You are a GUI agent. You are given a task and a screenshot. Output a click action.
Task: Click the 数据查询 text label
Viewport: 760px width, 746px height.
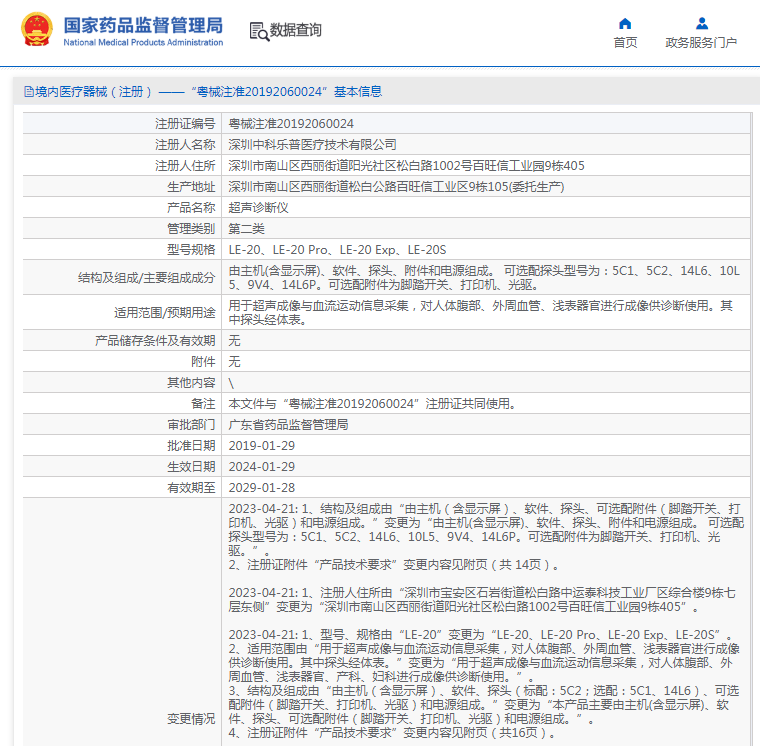(x=296, y=31)
